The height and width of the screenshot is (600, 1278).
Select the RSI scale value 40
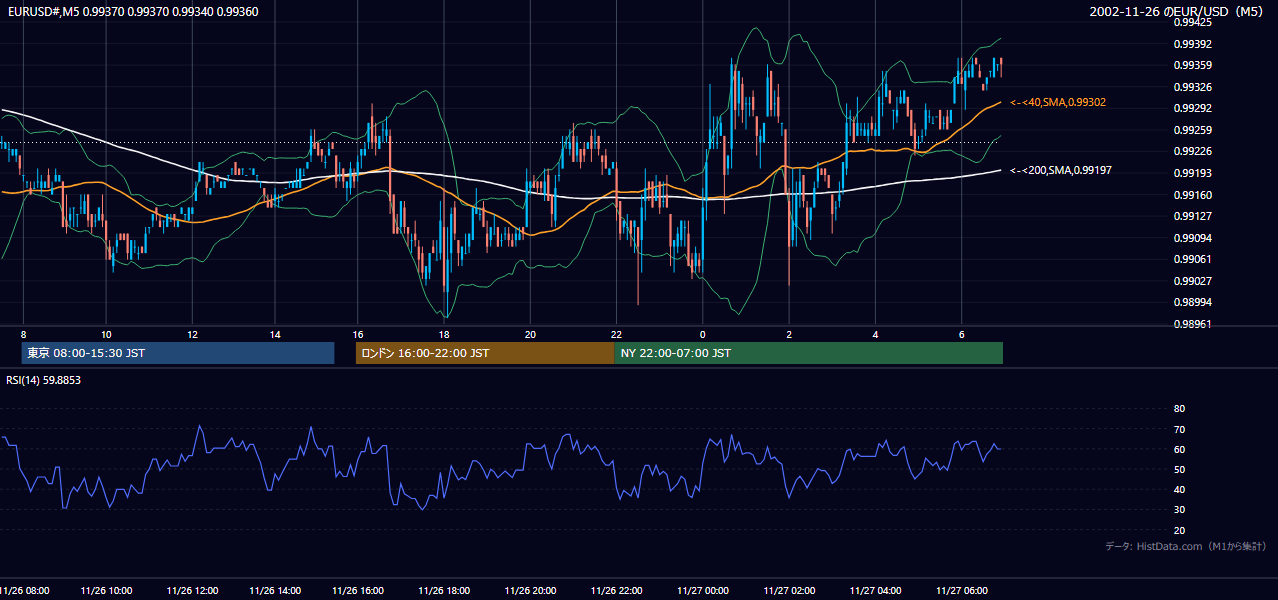tap(1179, 489)
